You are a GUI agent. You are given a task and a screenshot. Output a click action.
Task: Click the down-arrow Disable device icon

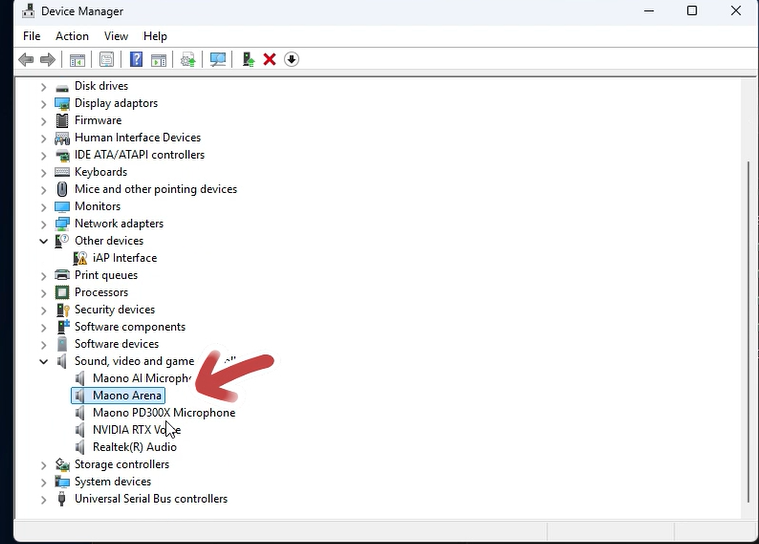coord(291,60)
